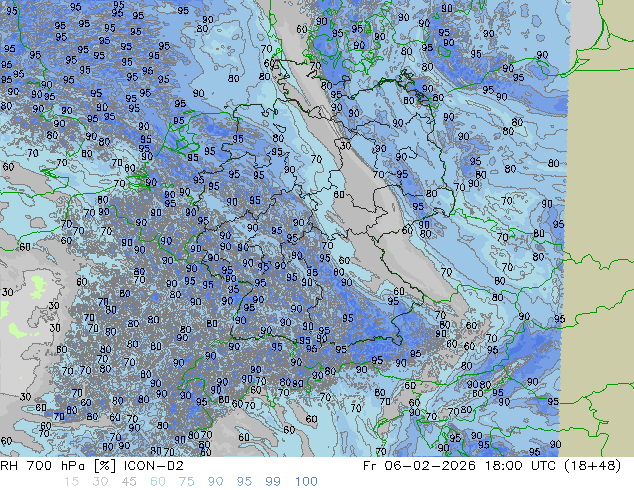634x490 pixels.
Task: Click legend value 95 in the bottom color scale
Action: (x=244, y=482)
